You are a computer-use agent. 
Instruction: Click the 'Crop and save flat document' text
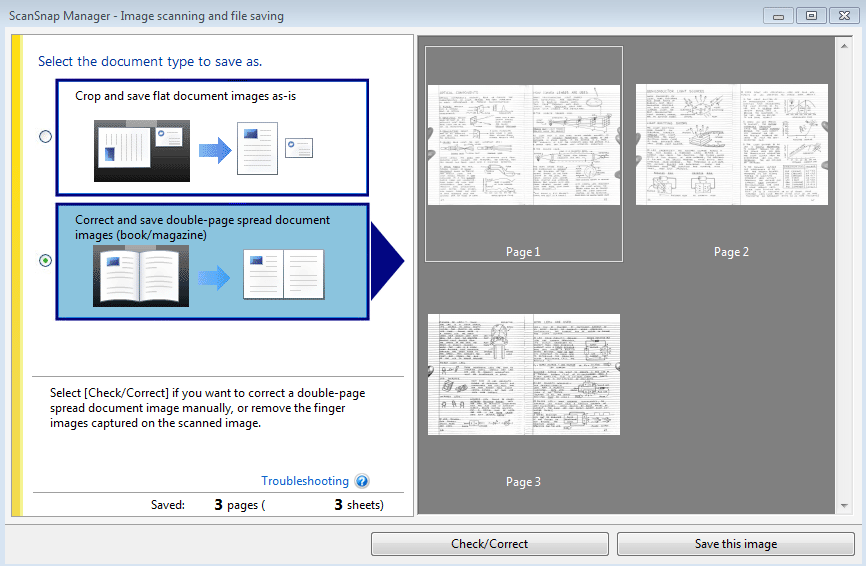(185, 97)
